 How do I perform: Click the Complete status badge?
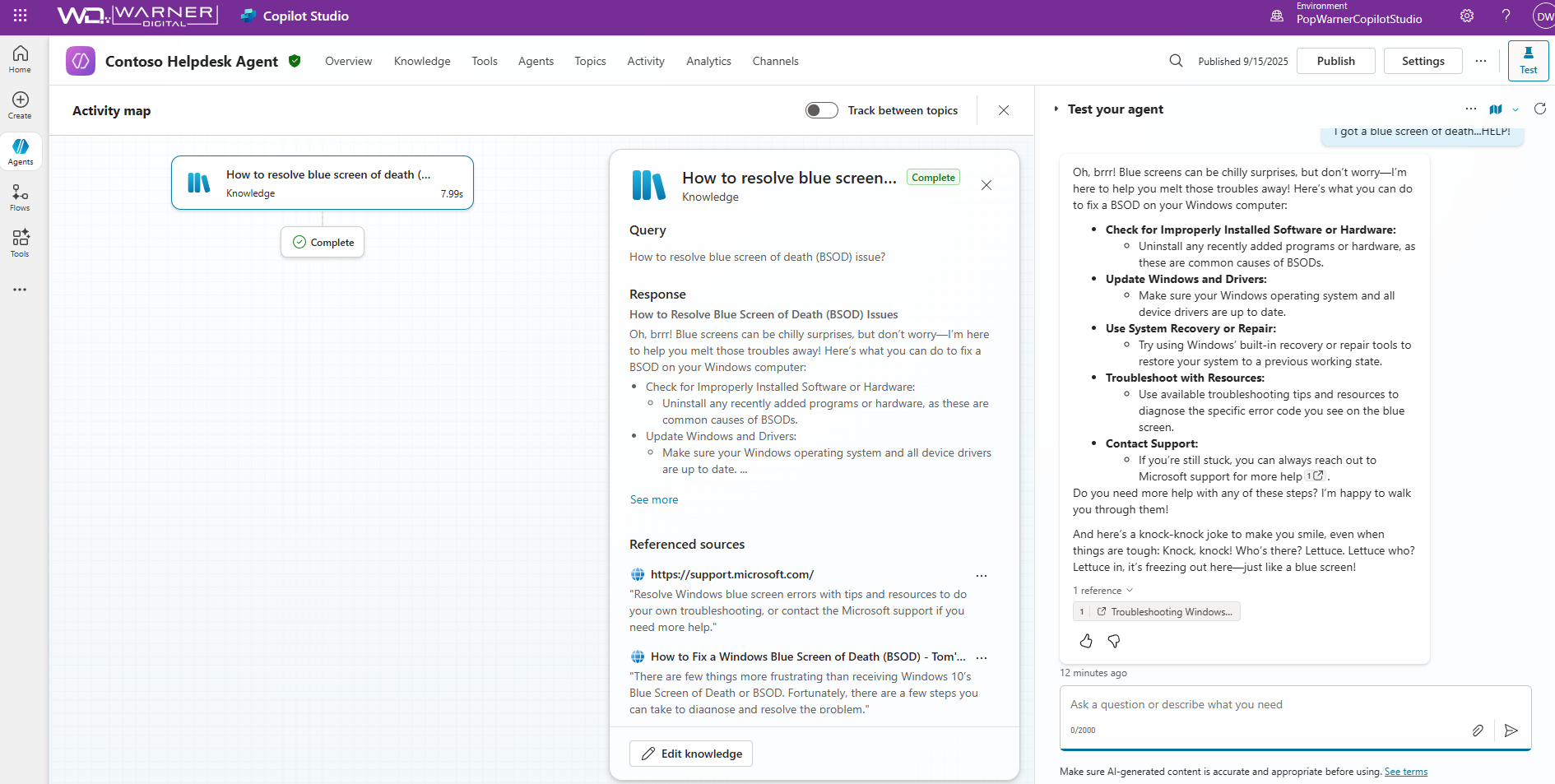[x=933, y=177]
